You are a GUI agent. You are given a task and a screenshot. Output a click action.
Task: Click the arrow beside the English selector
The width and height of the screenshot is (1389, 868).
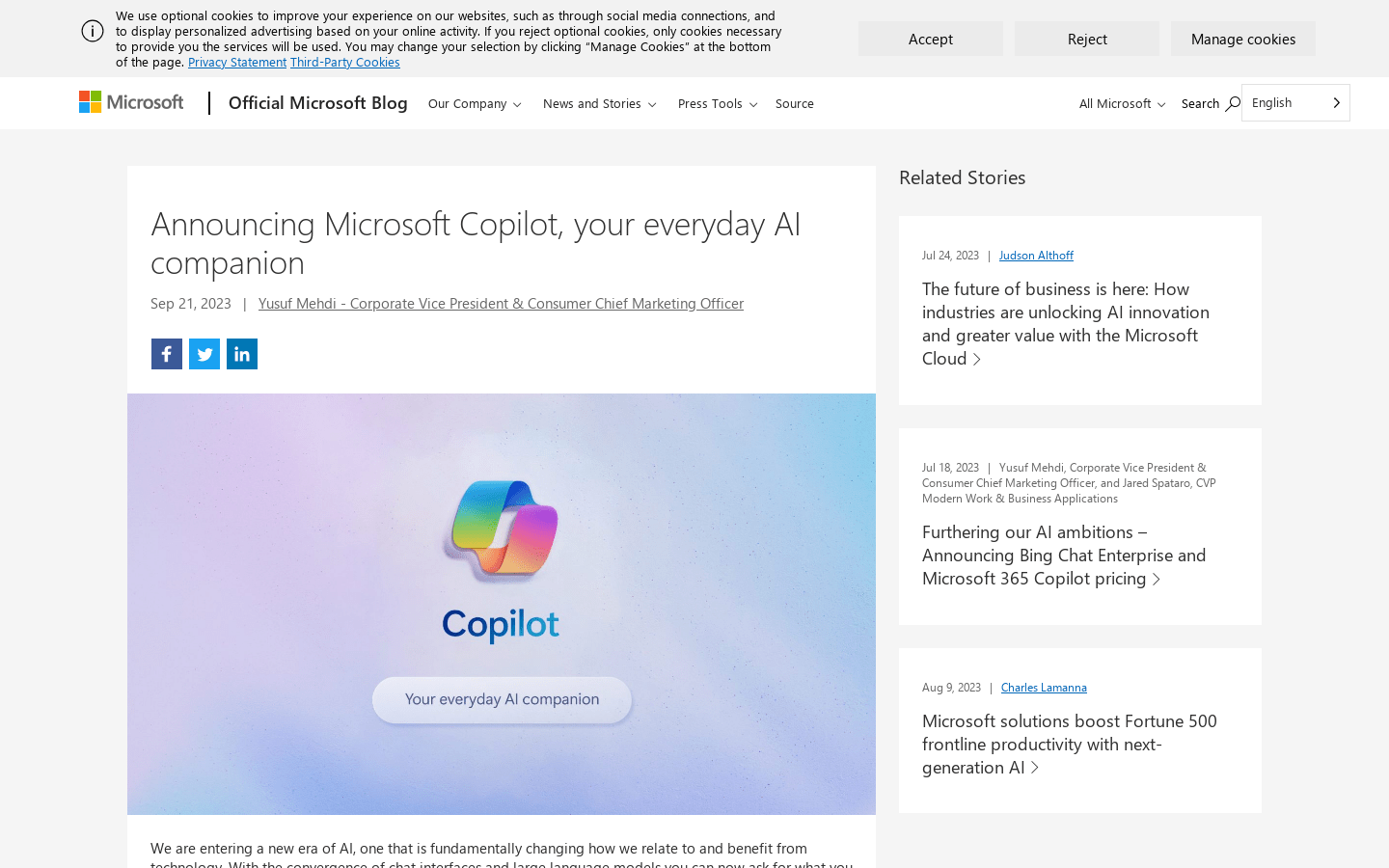pos(1336,102)
